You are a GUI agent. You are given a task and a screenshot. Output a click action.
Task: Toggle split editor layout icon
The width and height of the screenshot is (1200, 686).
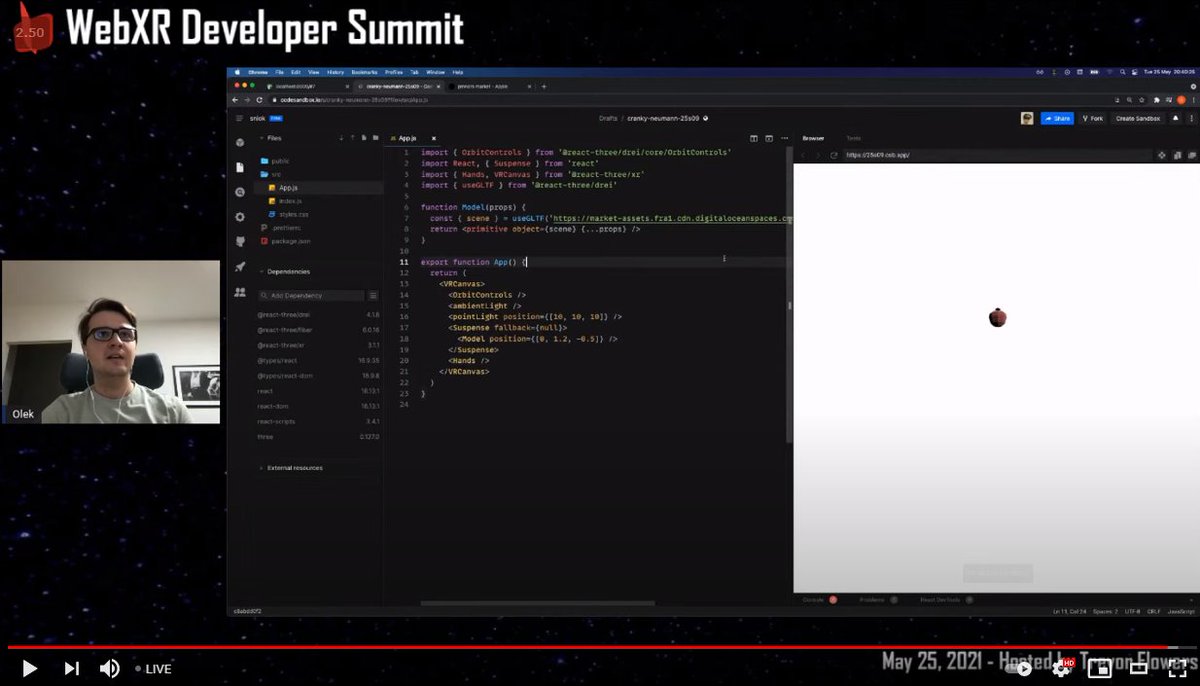[x=754, y=138]
